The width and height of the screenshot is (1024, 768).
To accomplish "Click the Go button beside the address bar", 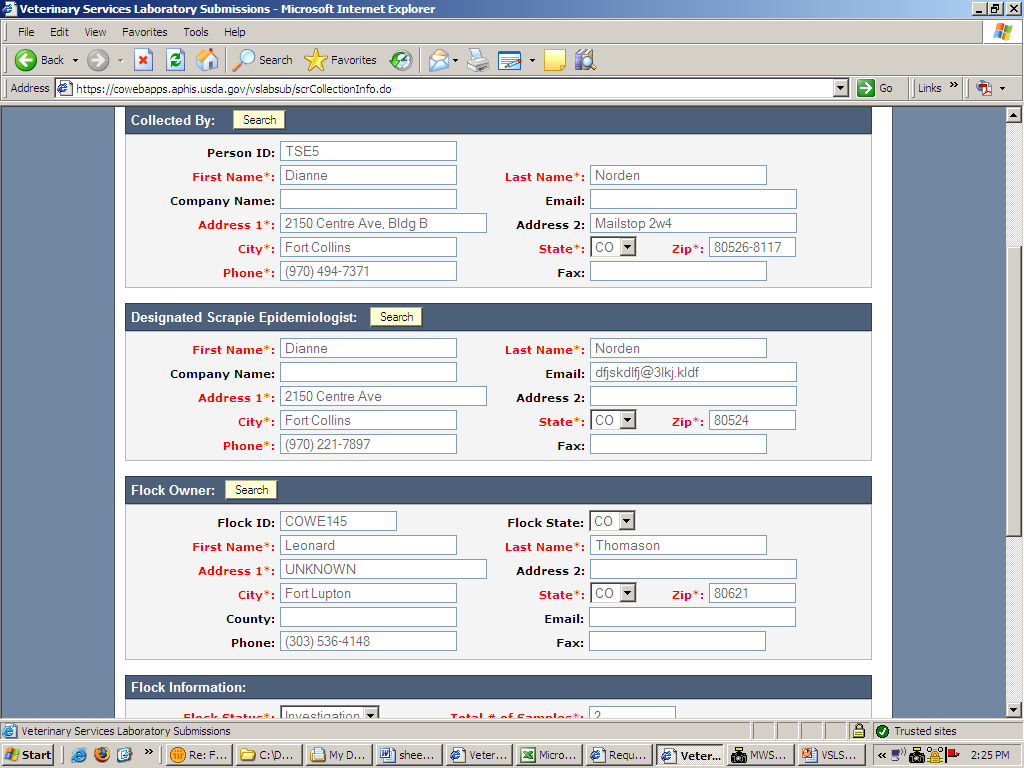I will tap(875, 88).
